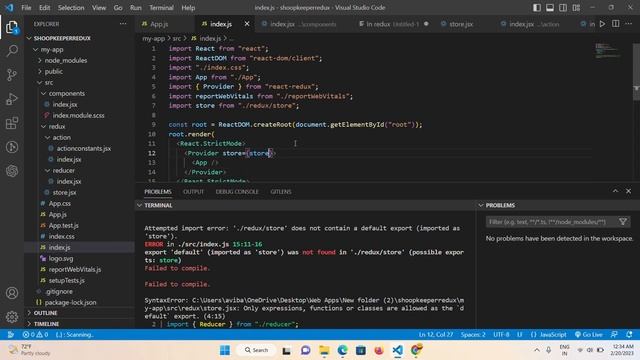Open the Explorer view in activity bar
Screen dimensions: 640x360
(12, 28)
